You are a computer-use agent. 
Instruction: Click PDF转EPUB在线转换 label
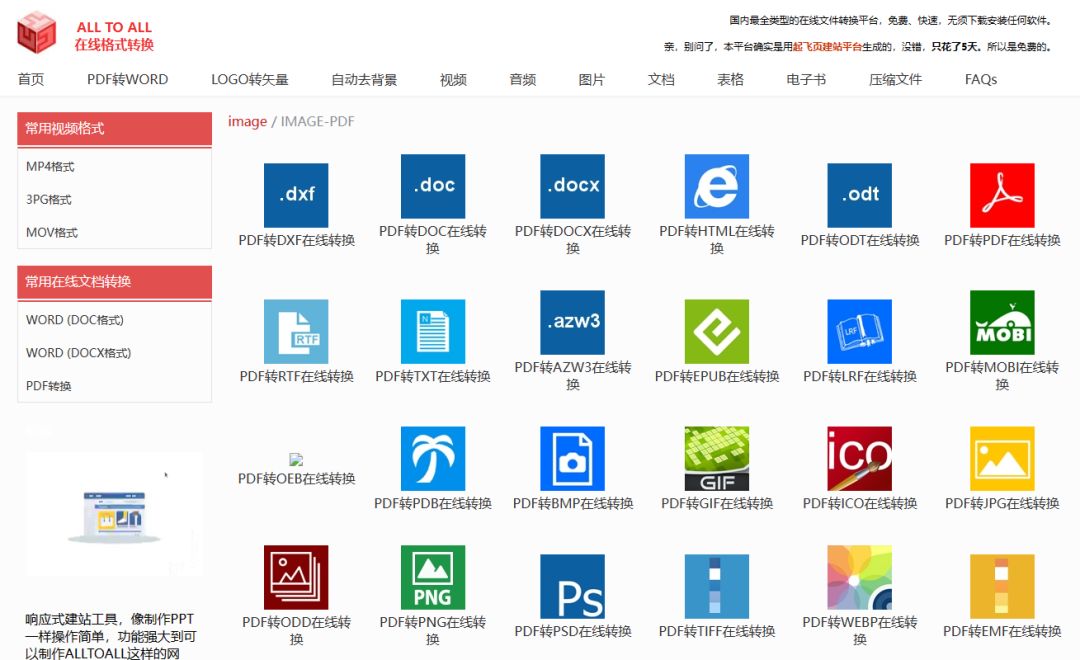pos(717,376)
